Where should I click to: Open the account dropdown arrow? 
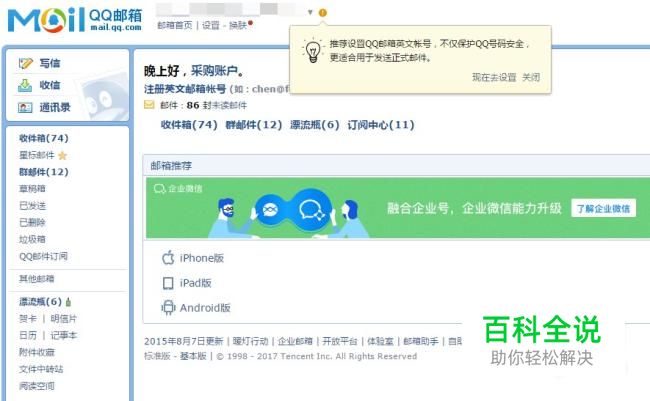pos(310,12)
